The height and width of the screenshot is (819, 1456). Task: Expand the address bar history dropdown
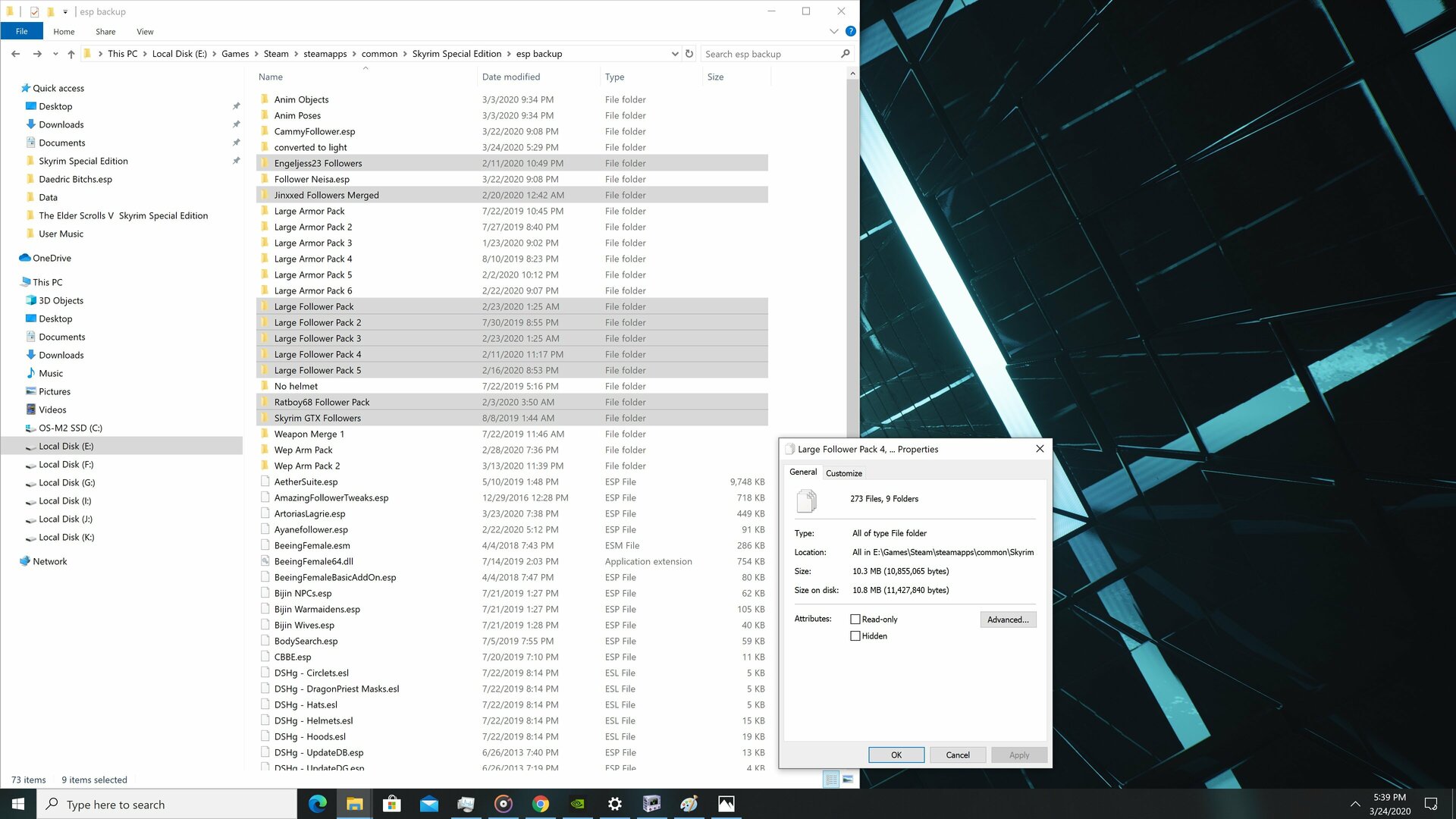[x=674, y=54]
